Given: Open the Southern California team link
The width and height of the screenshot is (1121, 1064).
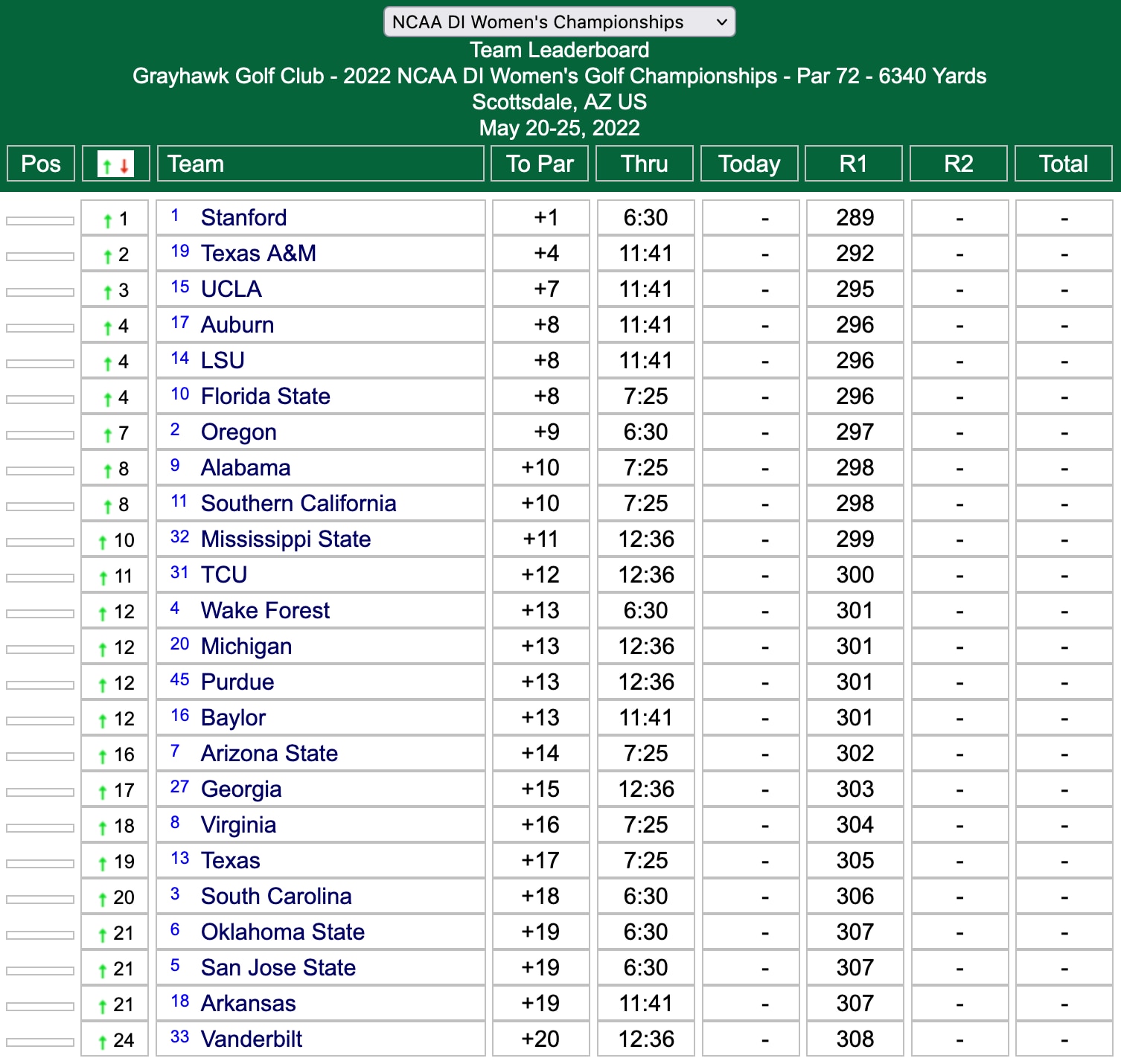Looking at the screenshot, I should click(x=298, y=504).
